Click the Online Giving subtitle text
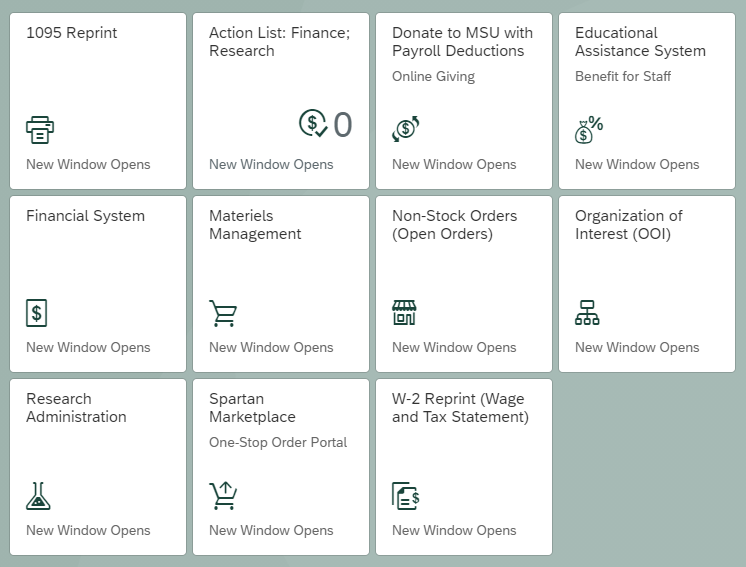Screen dimensions: 746x567 433,76
